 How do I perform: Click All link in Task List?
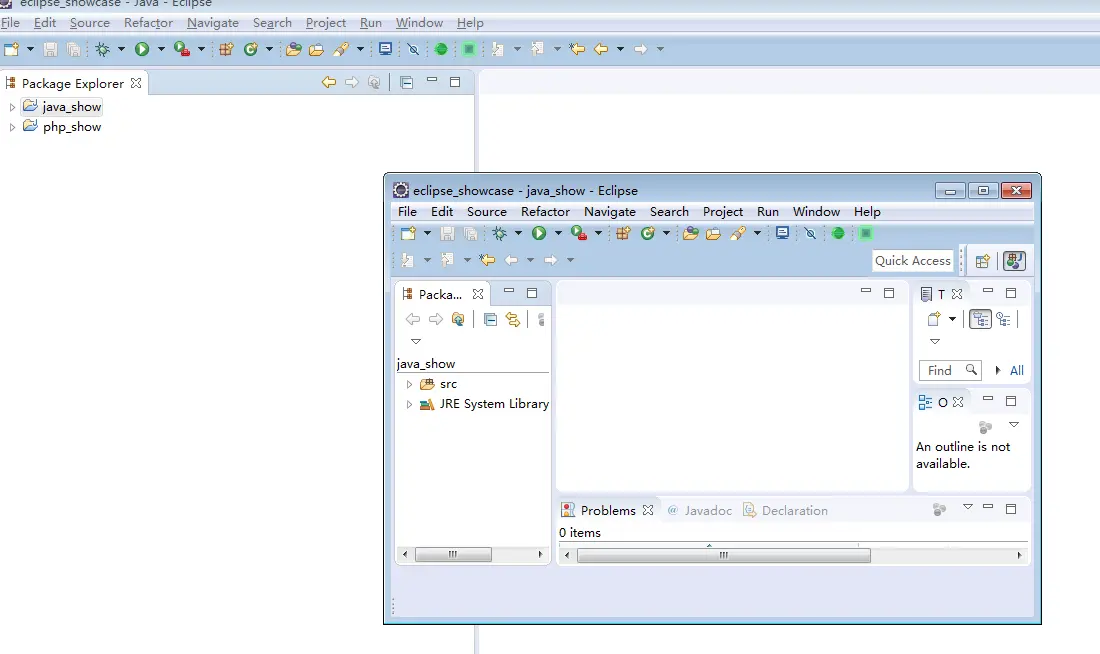(1017, 371)
